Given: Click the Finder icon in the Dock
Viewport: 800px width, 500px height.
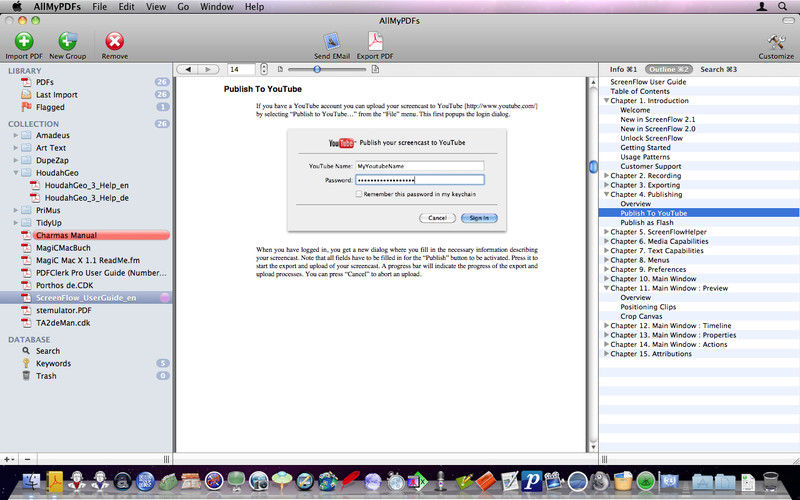Looking at the screenshot, I should pyautogui.click(x=32, y=481).
